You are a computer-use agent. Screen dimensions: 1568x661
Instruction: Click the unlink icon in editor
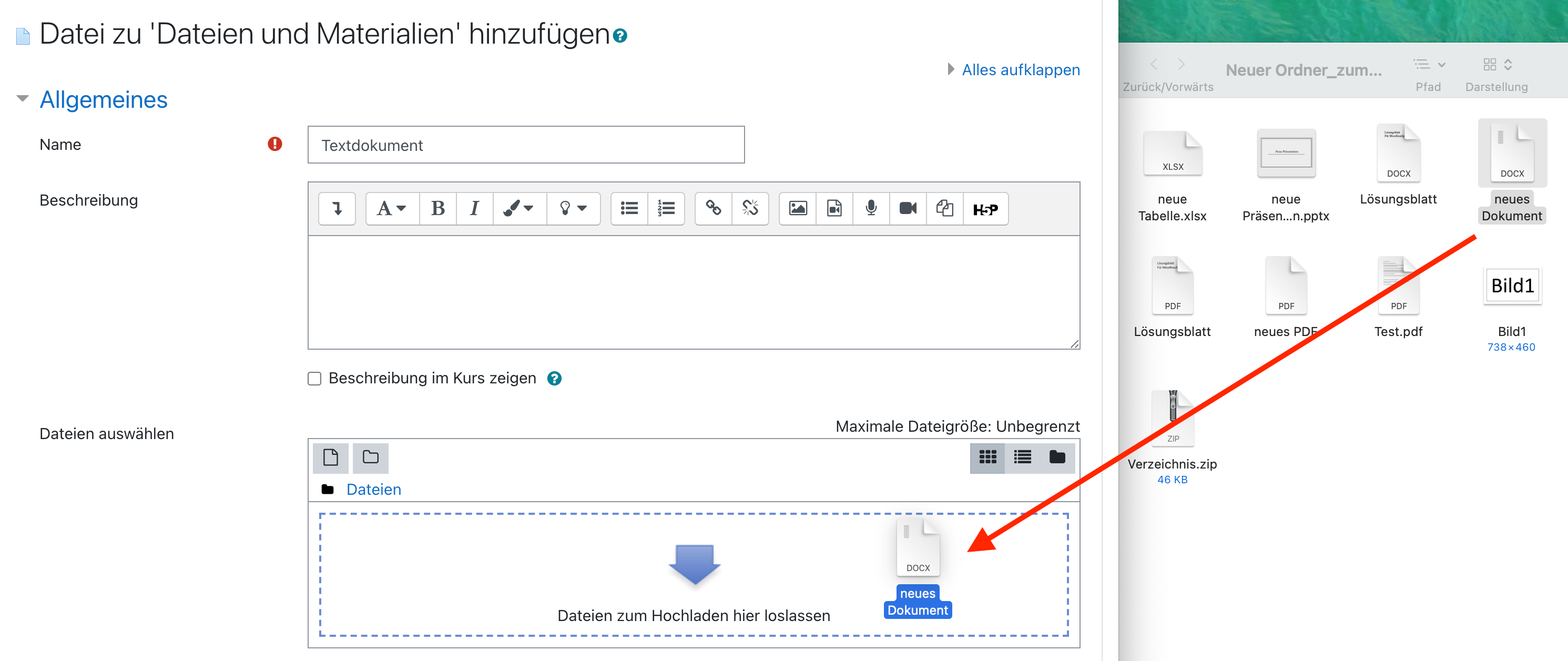[750, 209]
